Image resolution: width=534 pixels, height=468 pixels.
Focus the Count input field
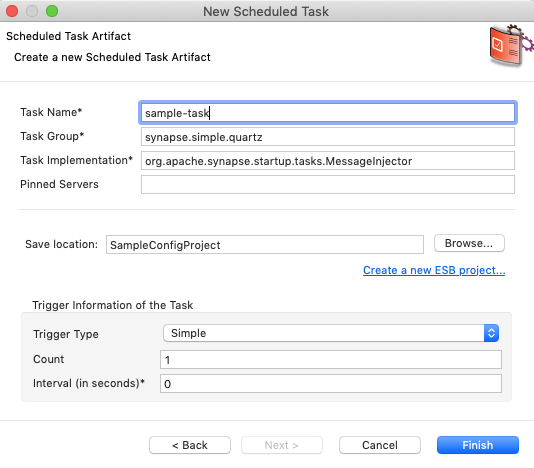point(331,360)
